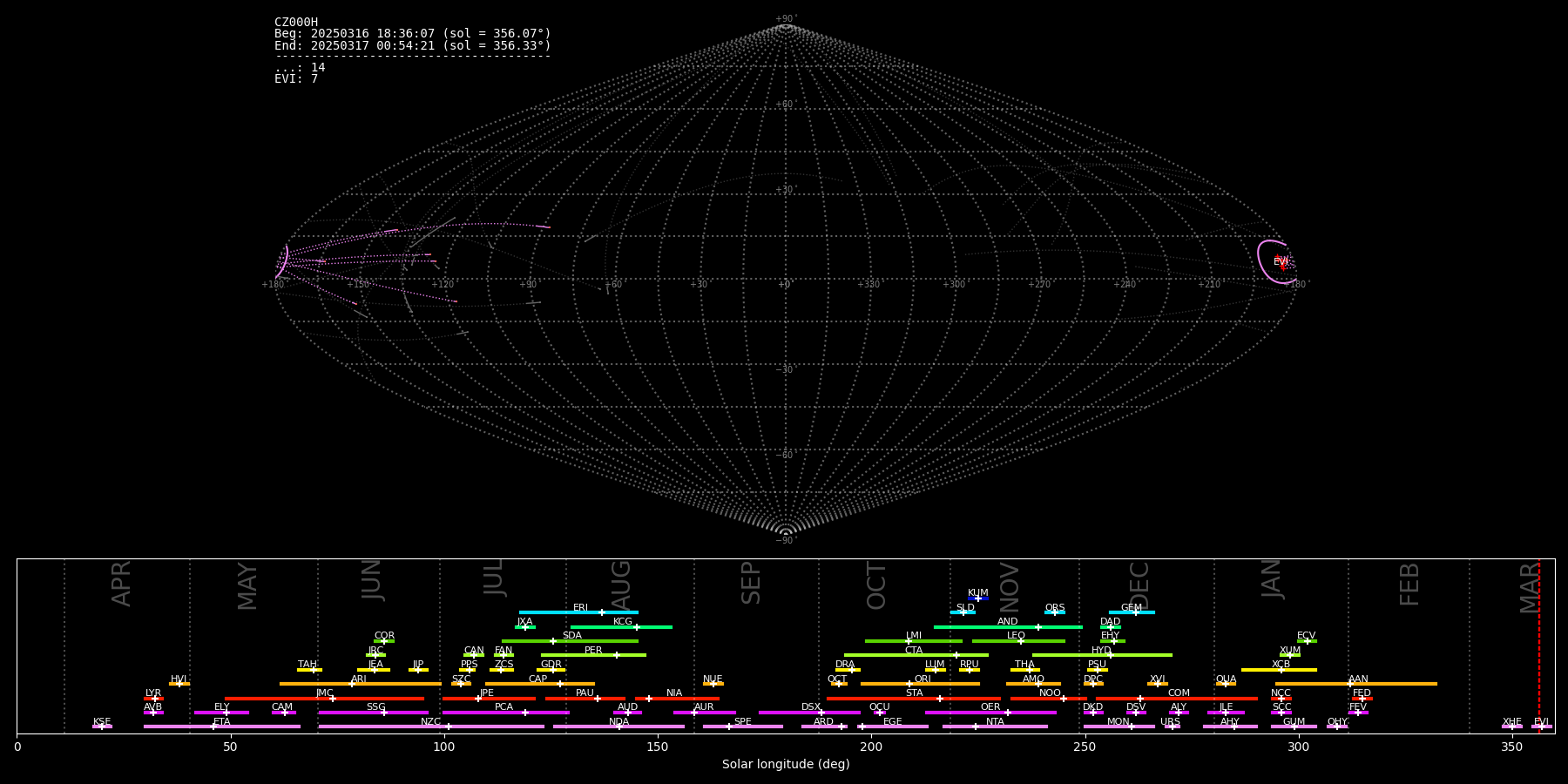
Task: Click the AUR shower label
Action: coord(704,707)
